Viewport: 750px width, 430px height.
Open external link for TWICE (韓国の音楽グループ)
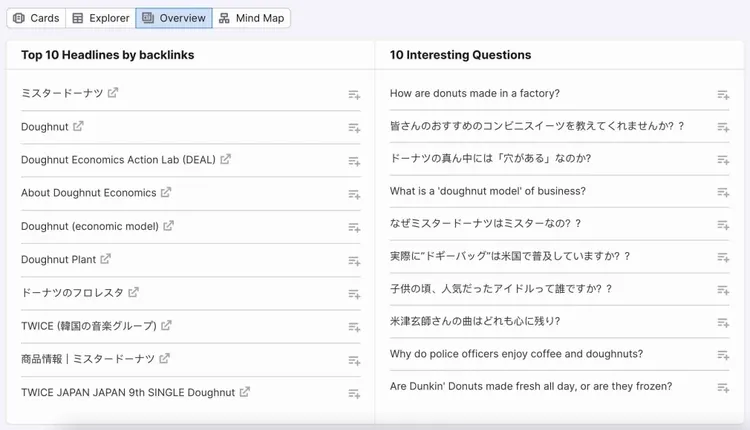point(166,325)
